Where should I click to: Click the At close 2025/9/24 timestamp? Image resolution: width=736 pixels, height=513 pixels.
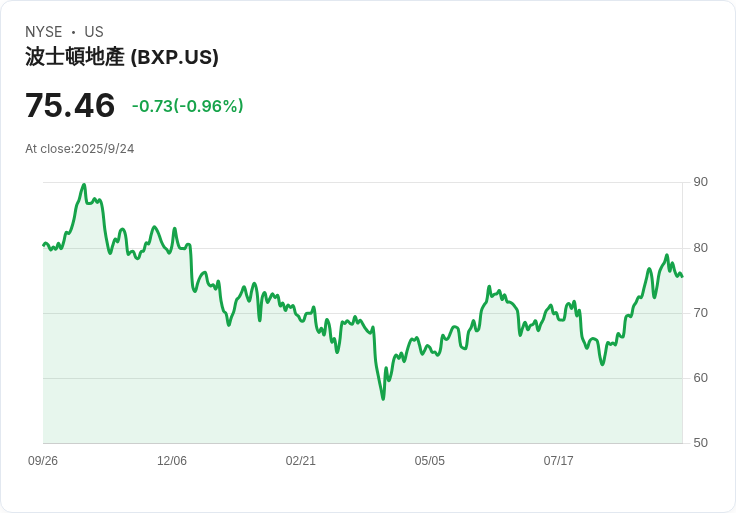click(80, 149)
